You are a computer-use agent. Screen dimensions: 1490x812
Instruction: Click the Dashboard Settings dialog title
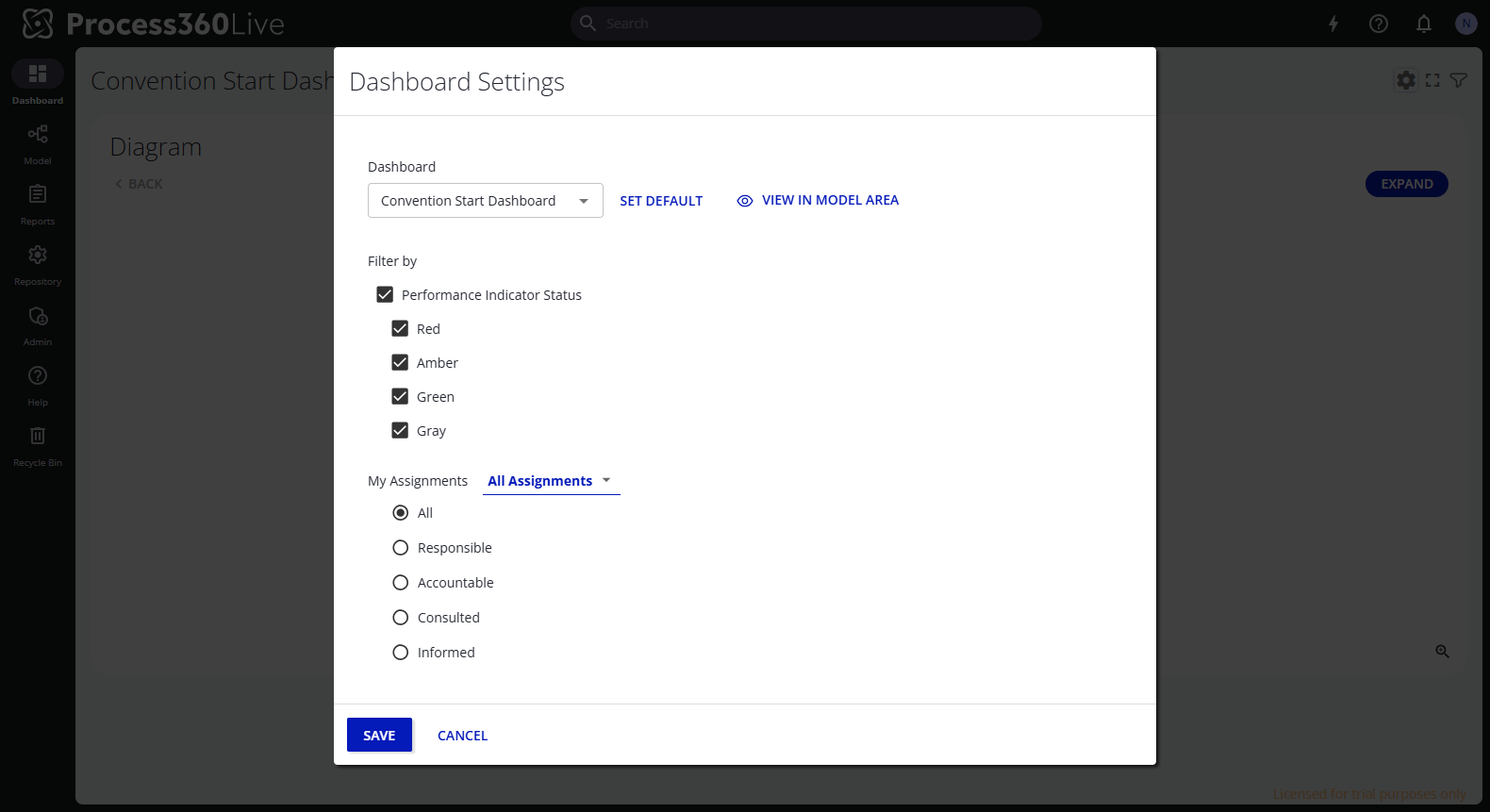tap(456, 82)
